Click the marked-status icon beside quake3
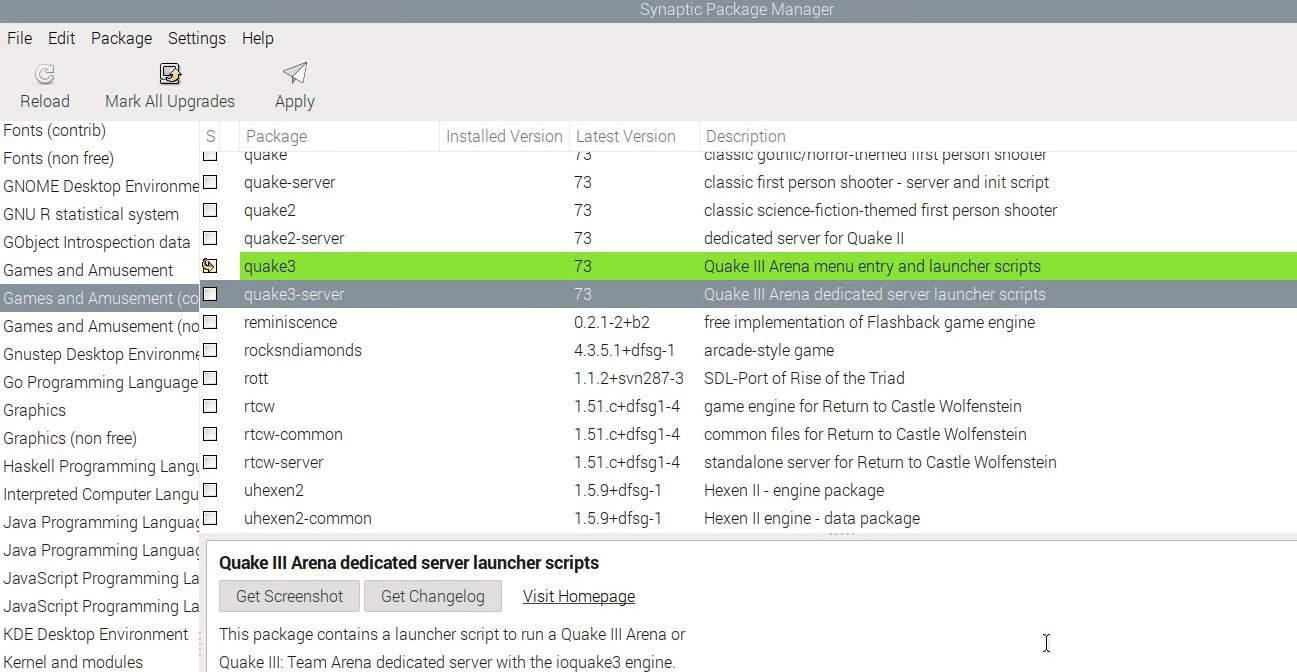Viewport: 1297px width, 672px height. (x=210, y=265)
